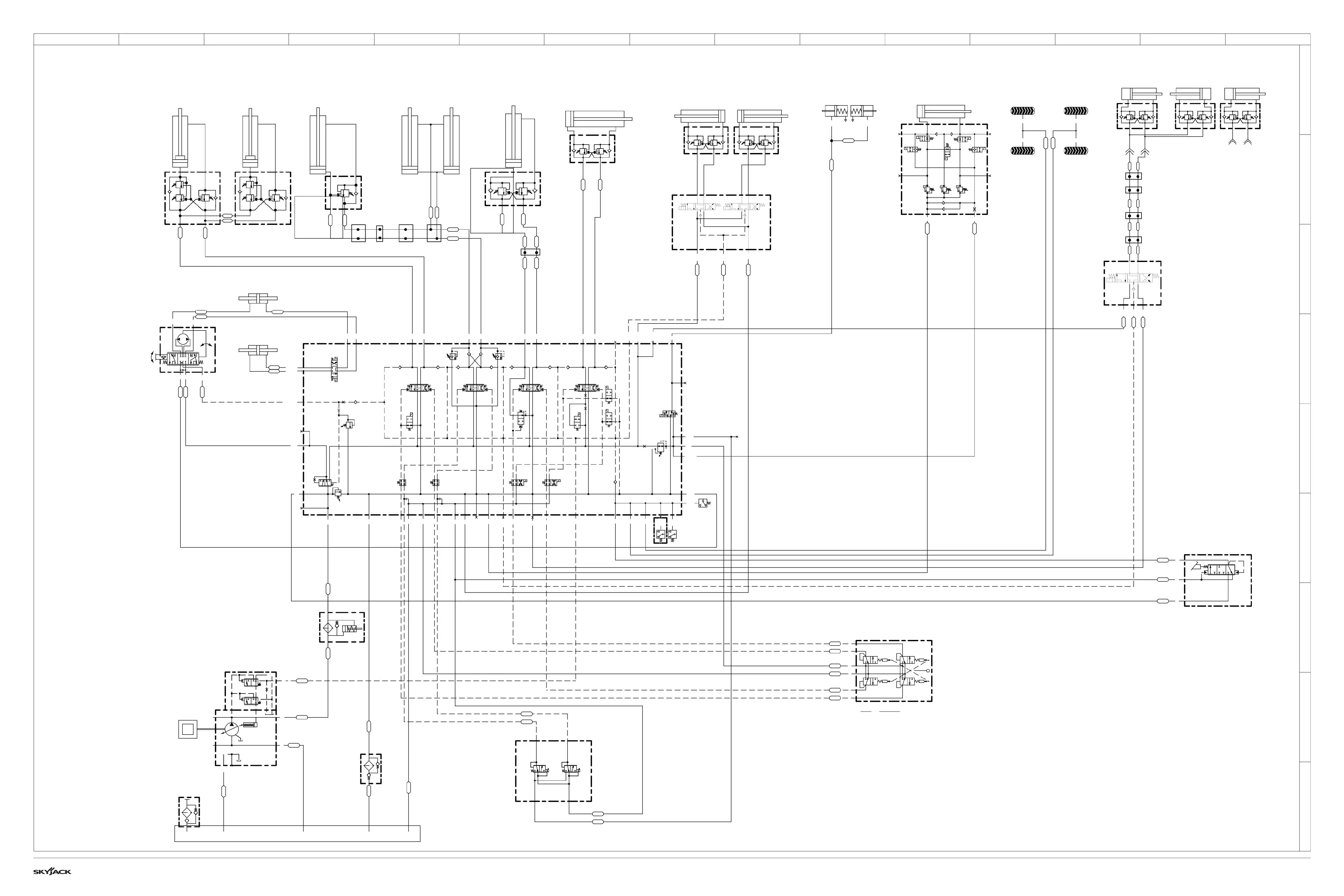
Task: Click the joystick pilot valve block at lower right
Action: tap(893, 671)
